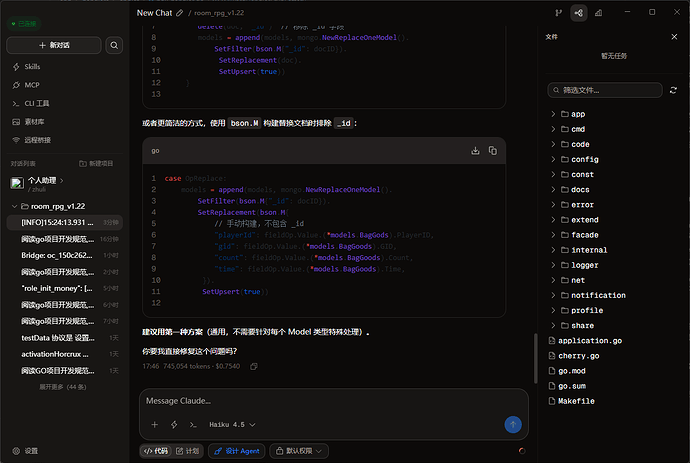This screenshot has width=690, height=463.
Task: Click 新建项目 button
Action: coord(96,164)
